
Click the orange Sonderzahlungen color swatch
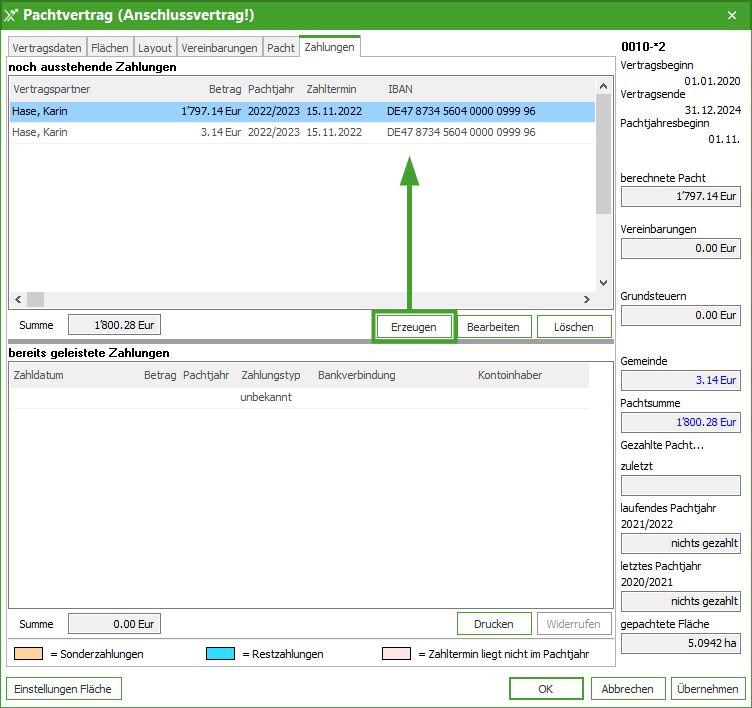[x=27, y=654]
